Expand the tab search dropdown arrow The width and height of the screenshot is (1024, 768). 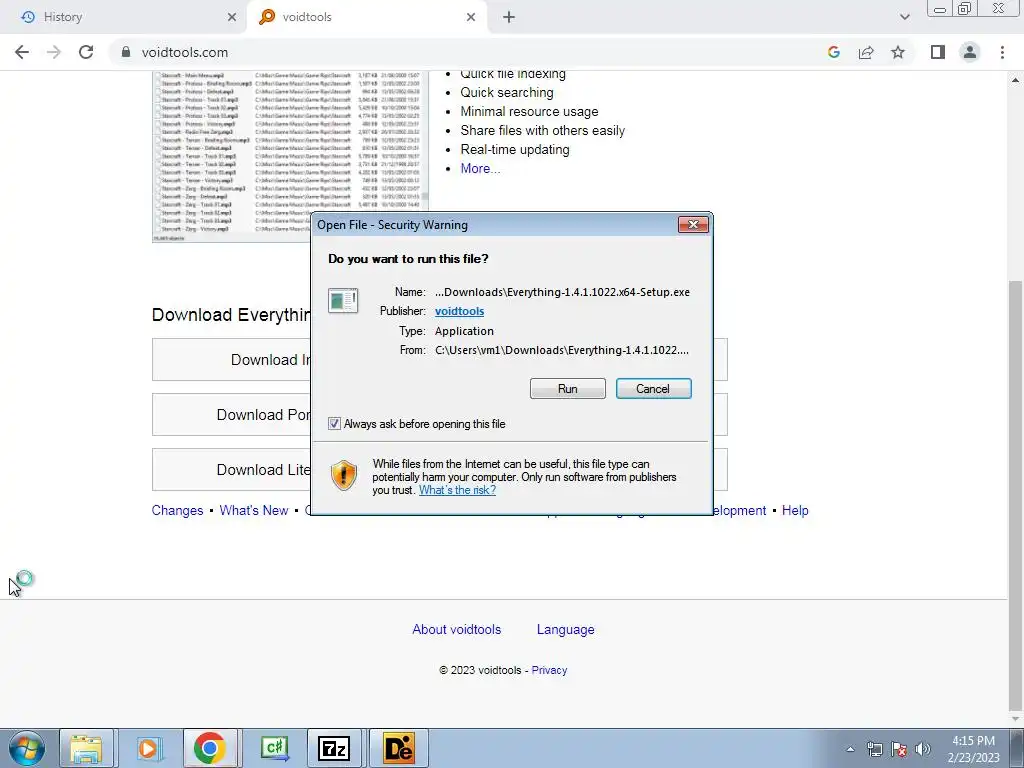point(904,17)
